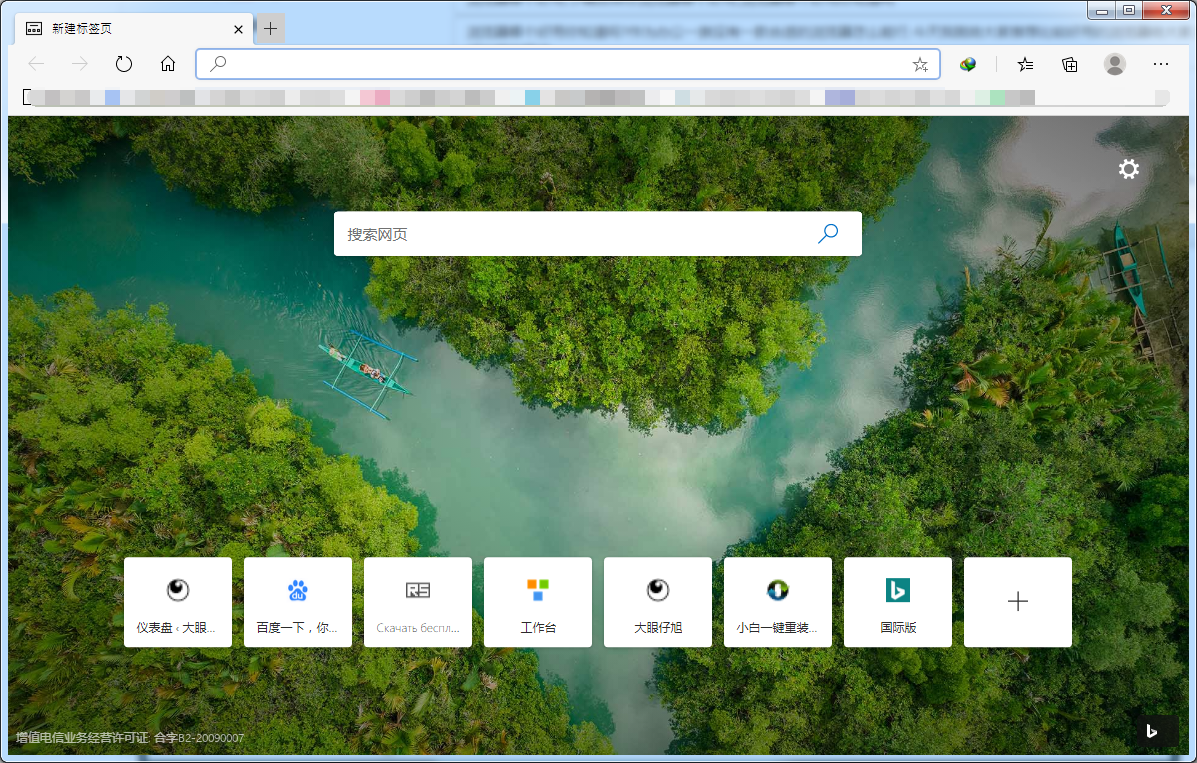Click the Refresh page icon

124,64
